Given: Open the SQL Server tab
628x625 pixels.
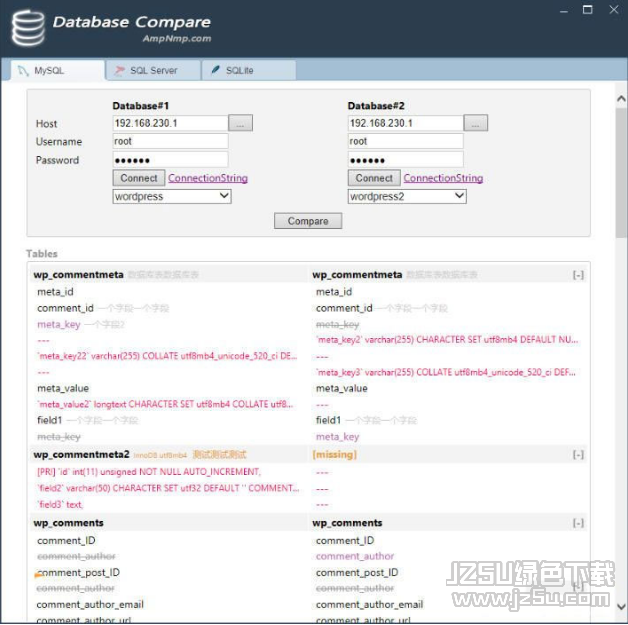Looking at the screenshot, I should (x=153, y=70).
